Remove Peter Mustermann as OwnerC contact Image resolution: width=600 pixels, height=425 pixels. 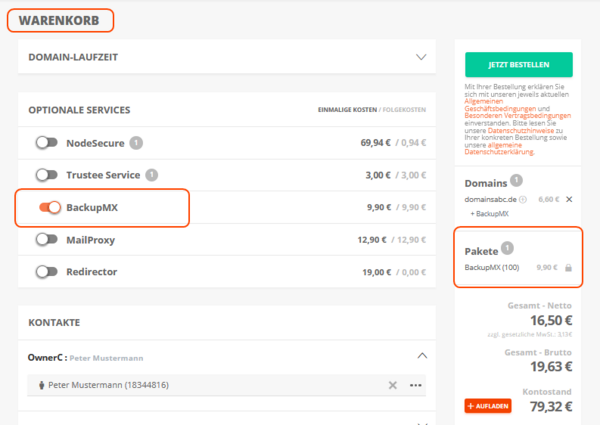(393, 385)
